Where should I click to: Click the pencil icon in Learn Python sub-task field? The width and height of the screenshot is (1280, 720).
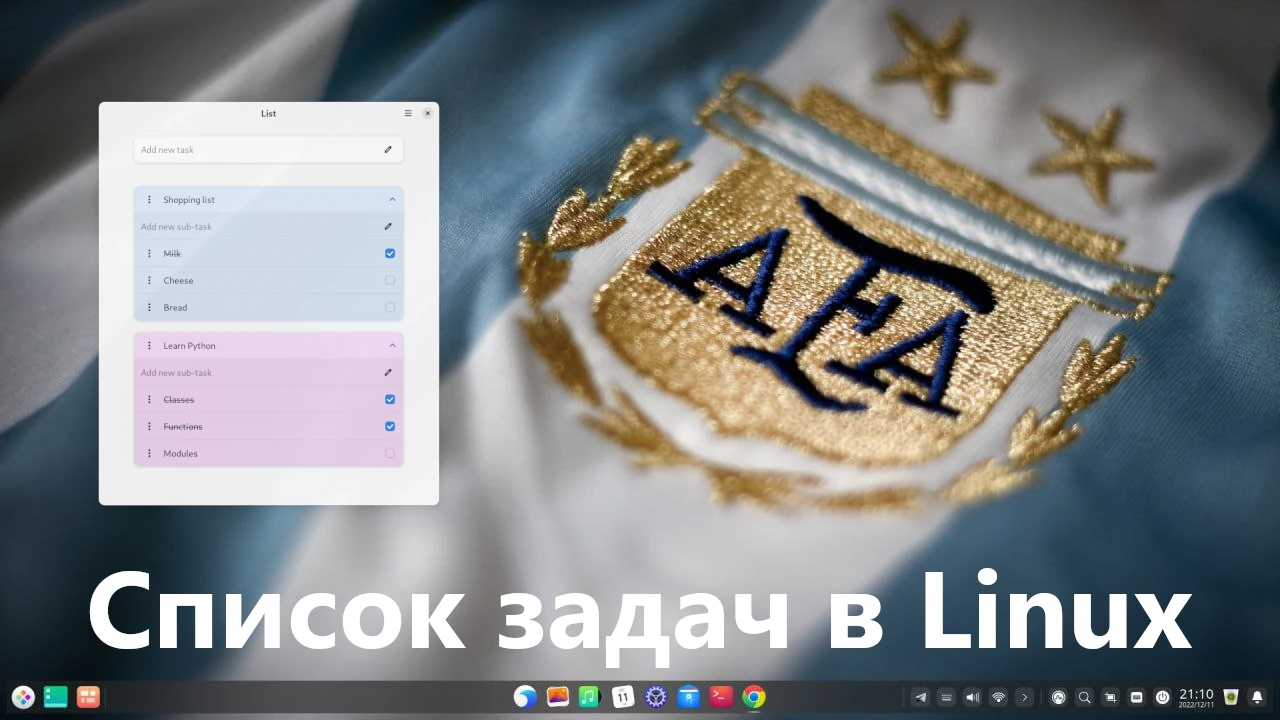click(388, 372)
